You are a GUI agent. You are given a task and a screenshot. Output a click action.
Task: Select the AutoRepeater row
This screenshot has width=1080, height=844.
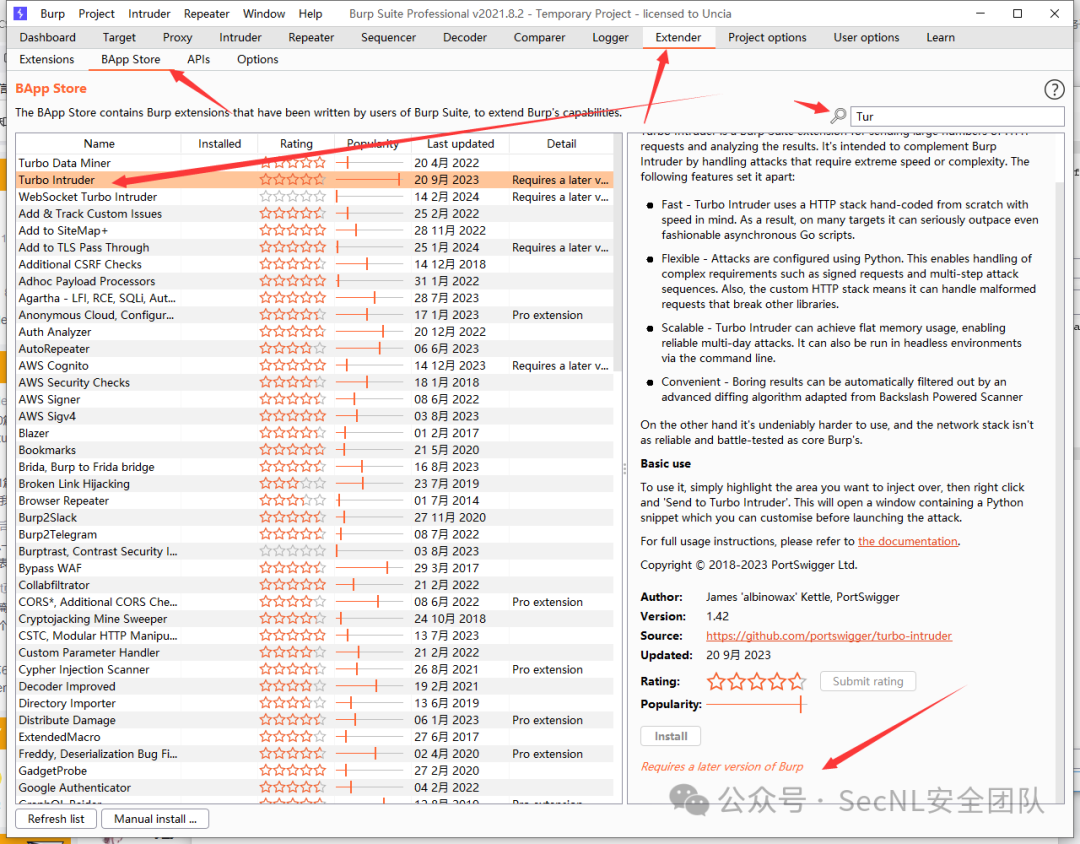tap(315, 349)
